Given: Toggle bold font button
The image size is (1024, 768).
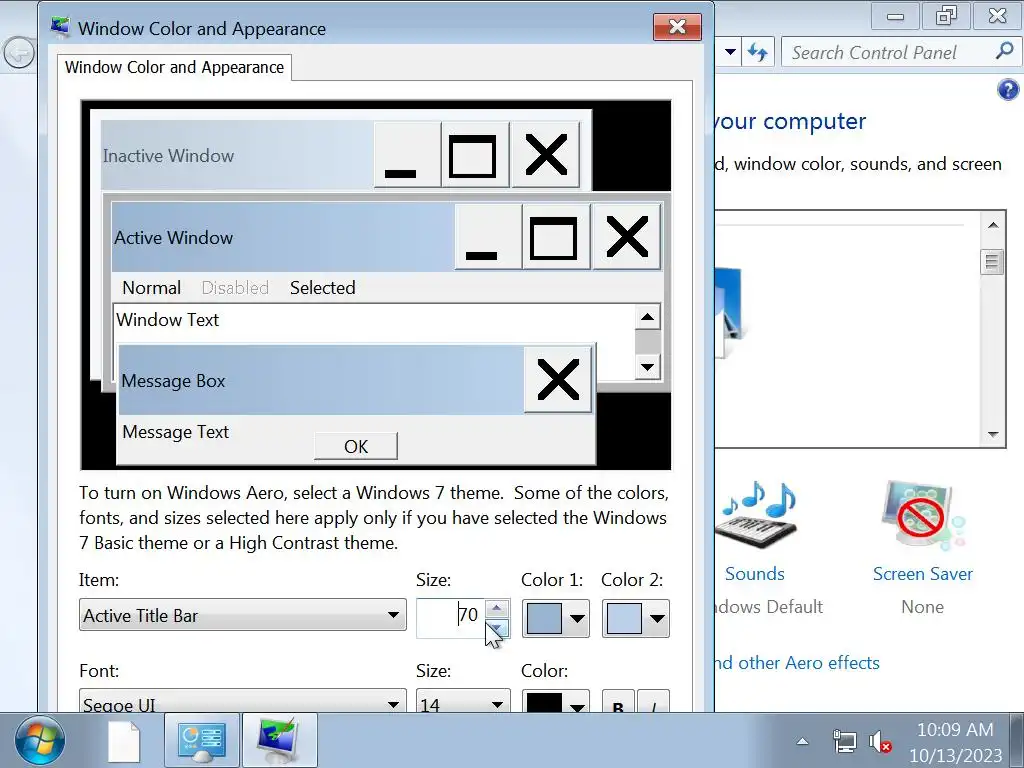Looking at the screenshot, I should click(618, 702).
